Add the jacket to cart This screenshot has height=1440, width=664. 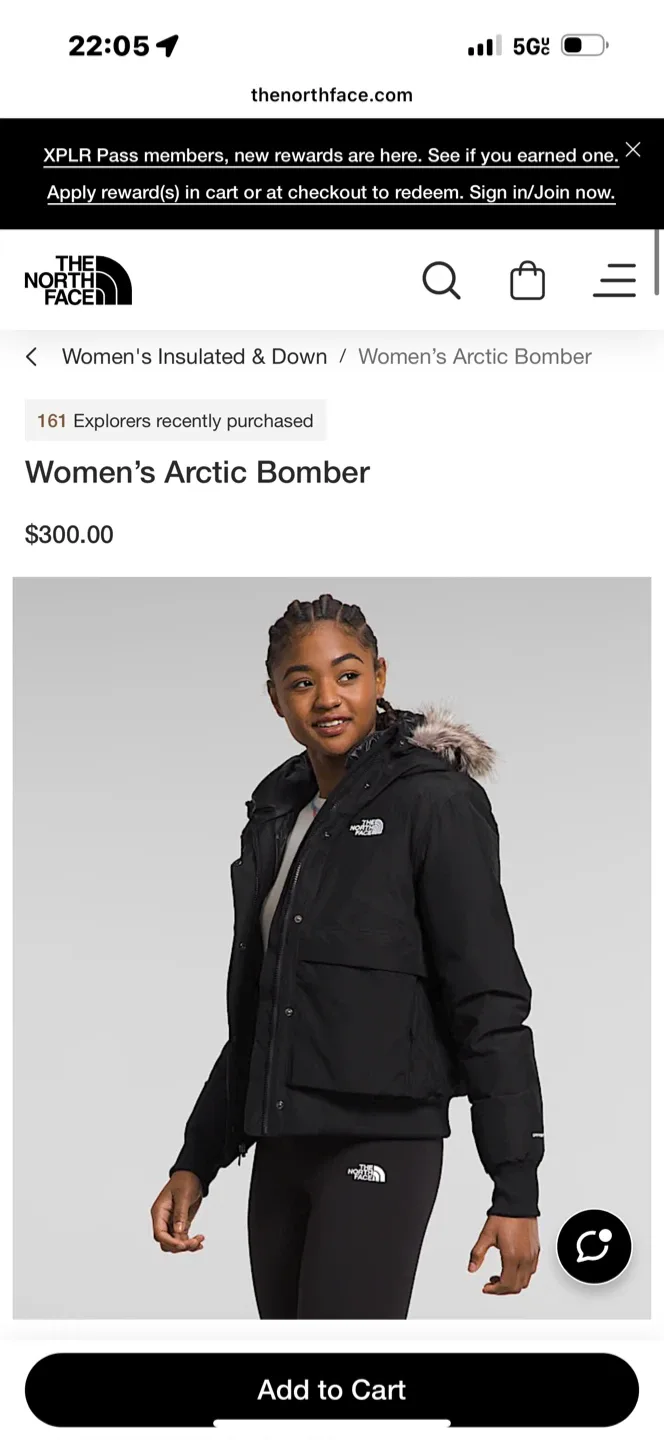click(x=332, y=1390)
